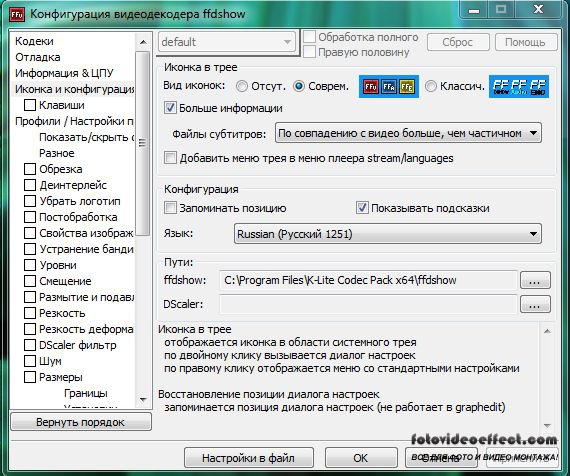Viewport: 570px width, 476px height.
Task: Confirm with the OK button
Action: [361, 458]
